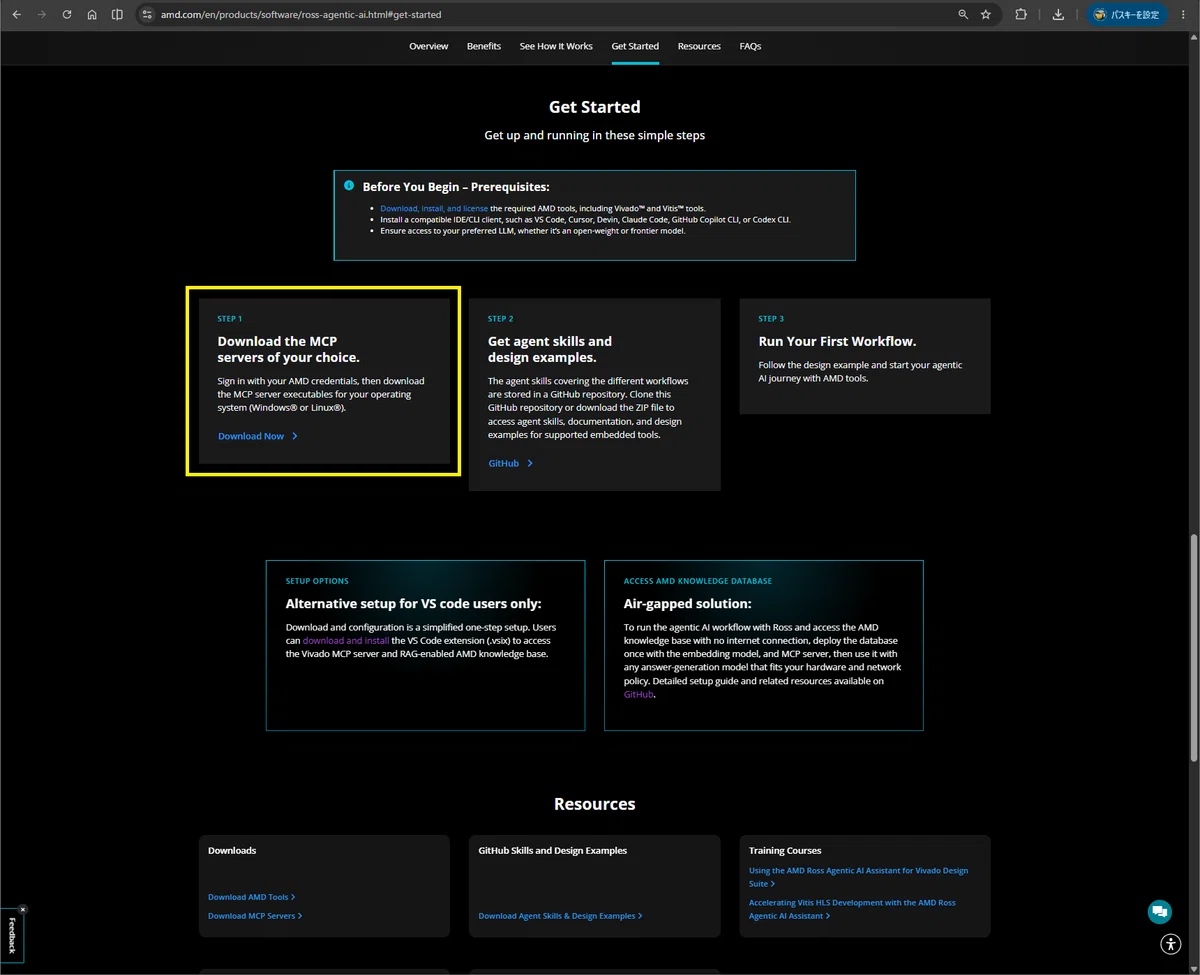Click Download Now in Step 1
The height and width of the screenshot is (975, 1200).
(258, 436)
